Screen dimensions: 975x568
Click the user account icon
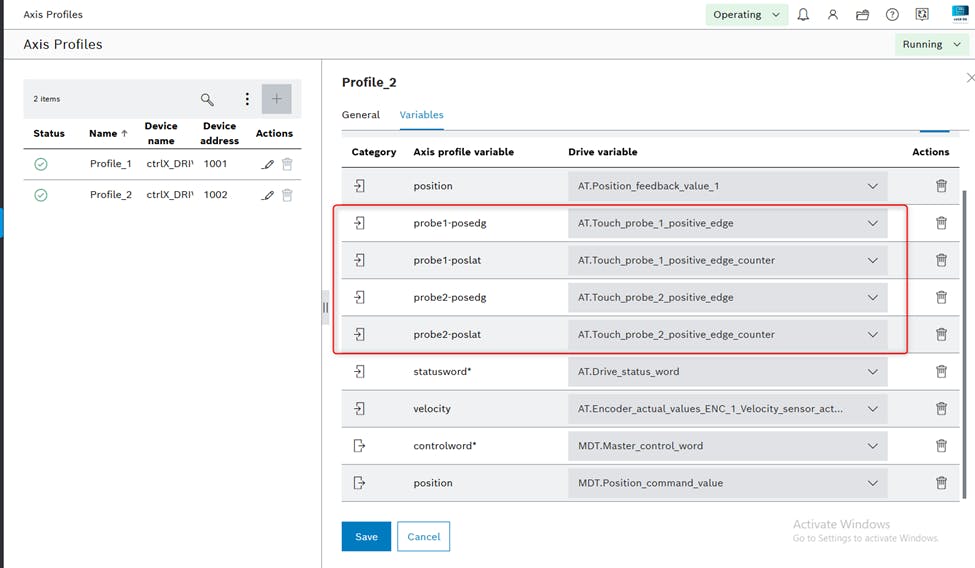click(x=832, y=15)
